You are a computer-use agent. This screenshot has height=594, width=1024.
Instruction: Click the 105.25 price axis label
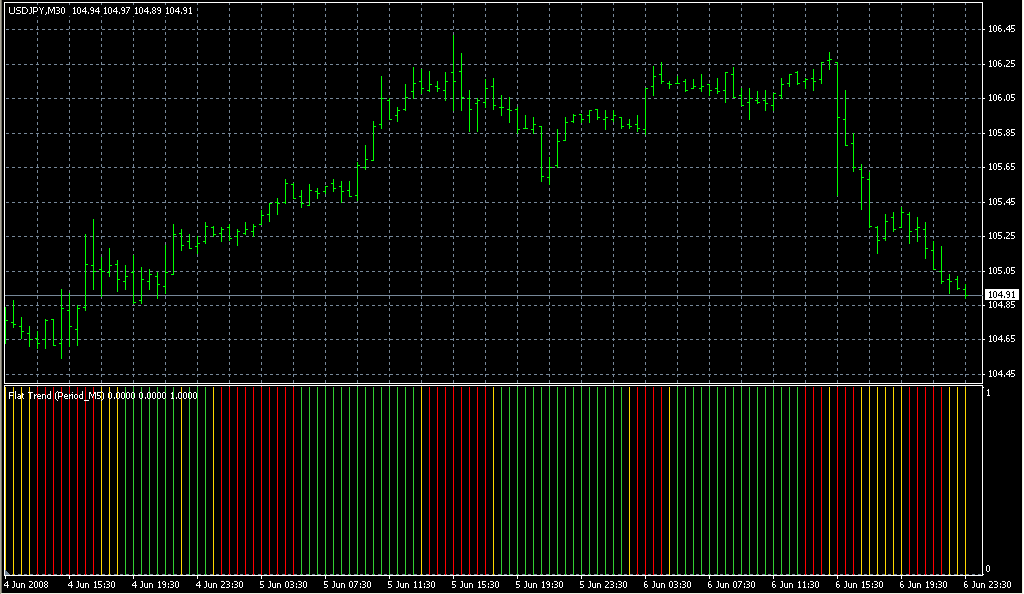click(1000, 236)
